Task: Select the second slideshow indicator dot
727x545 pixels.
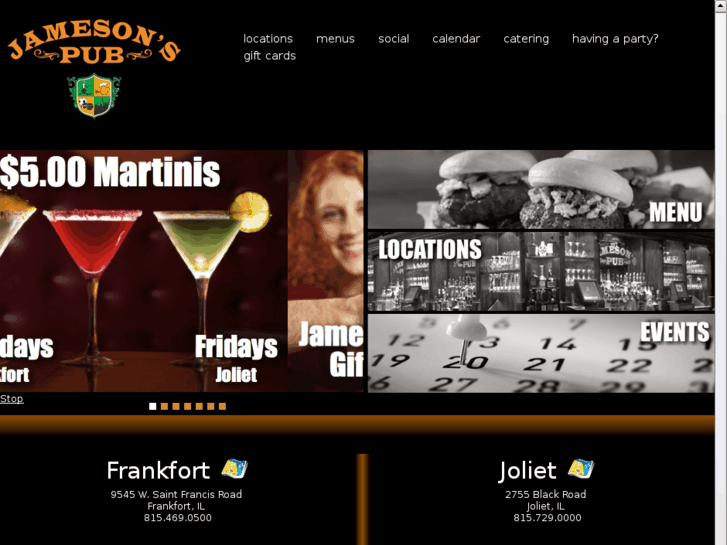Action: (164, 406)
